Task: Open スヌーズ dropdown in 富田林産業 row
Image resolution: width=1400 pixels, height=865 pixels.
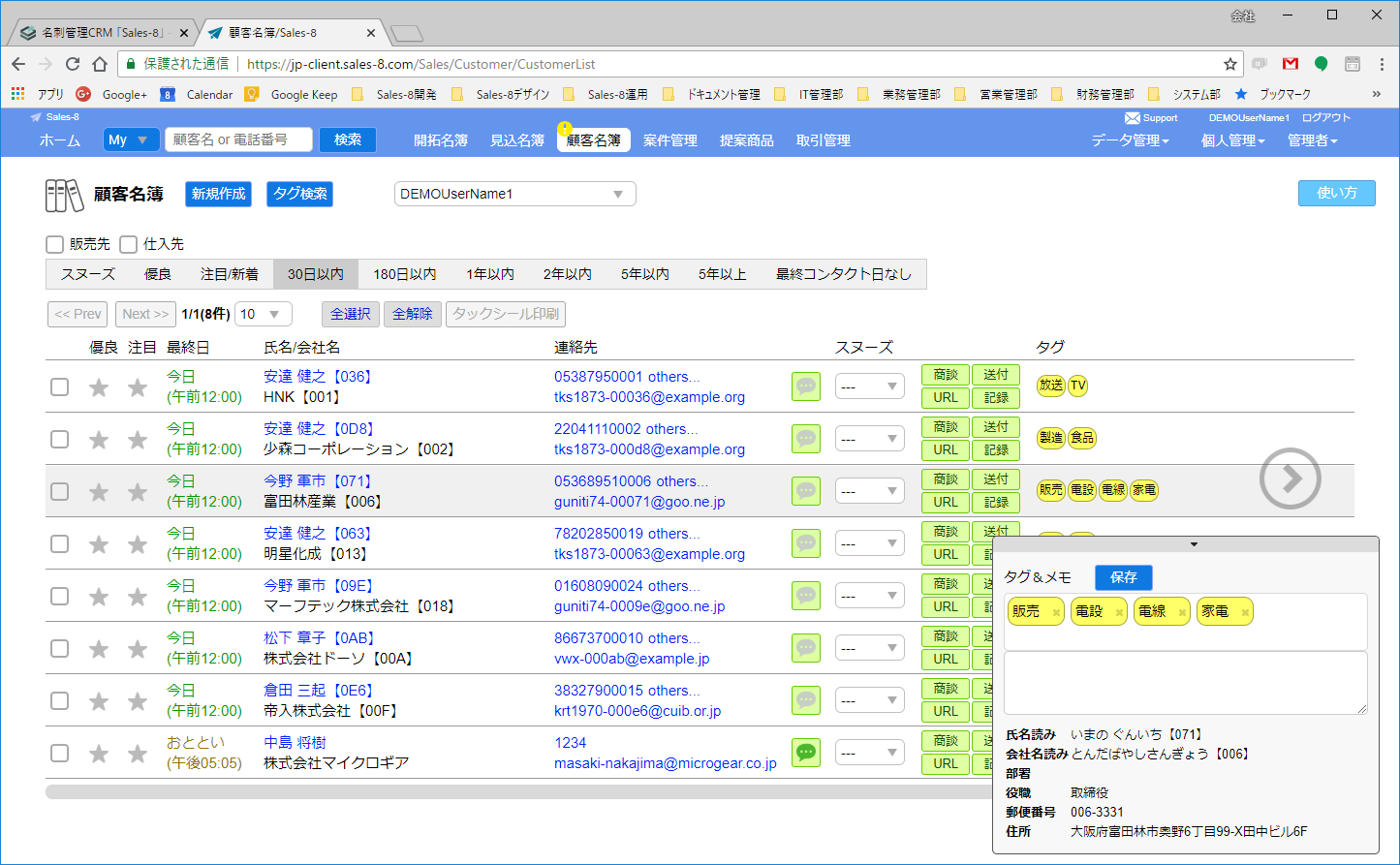Action: (869, 491)
